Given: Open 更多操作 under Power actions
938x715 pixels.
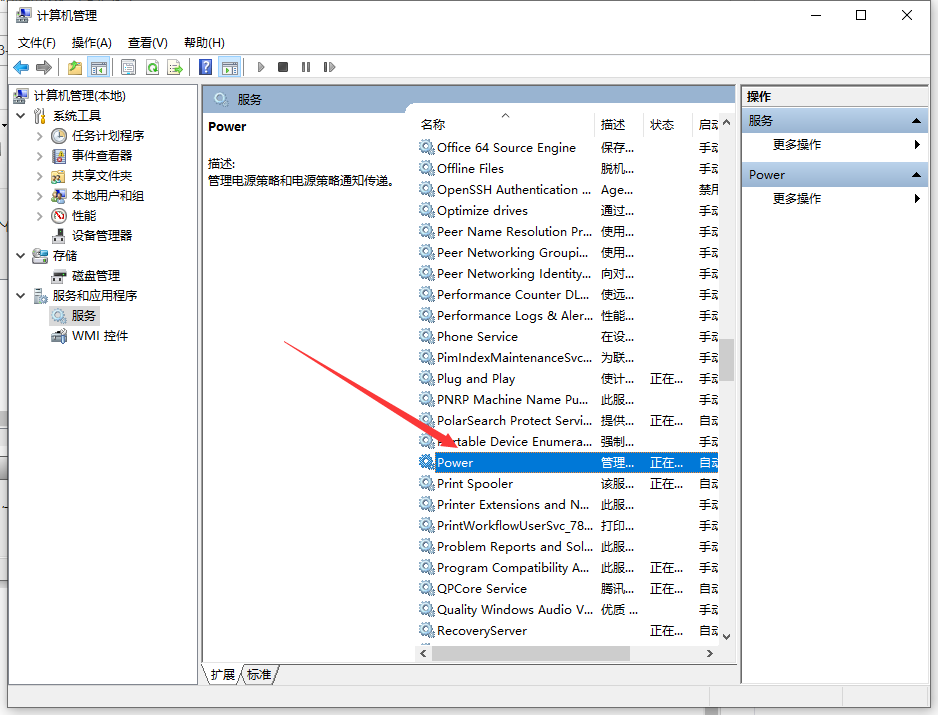Looking at the screenshot, I should point(797,199).
